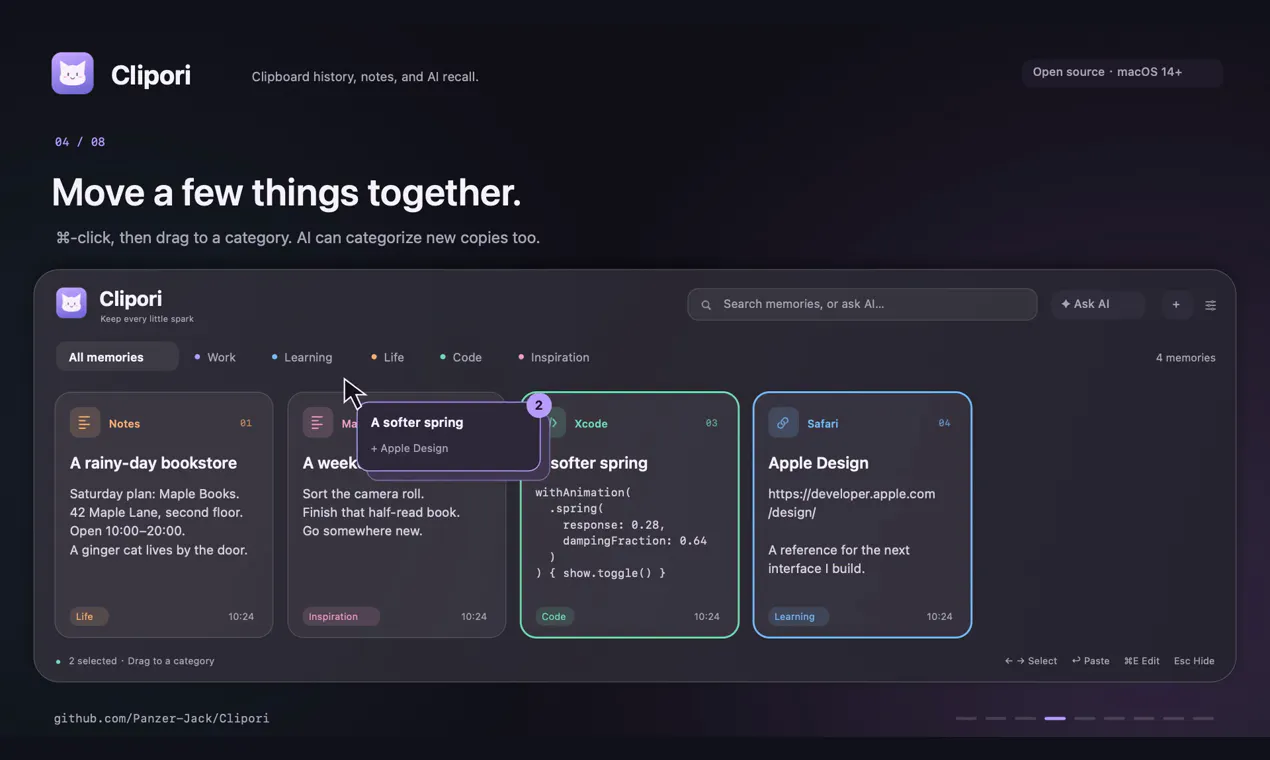Click the Move a few things together heading
Viewport: 1270px width, 760px height.
(286, 193)
